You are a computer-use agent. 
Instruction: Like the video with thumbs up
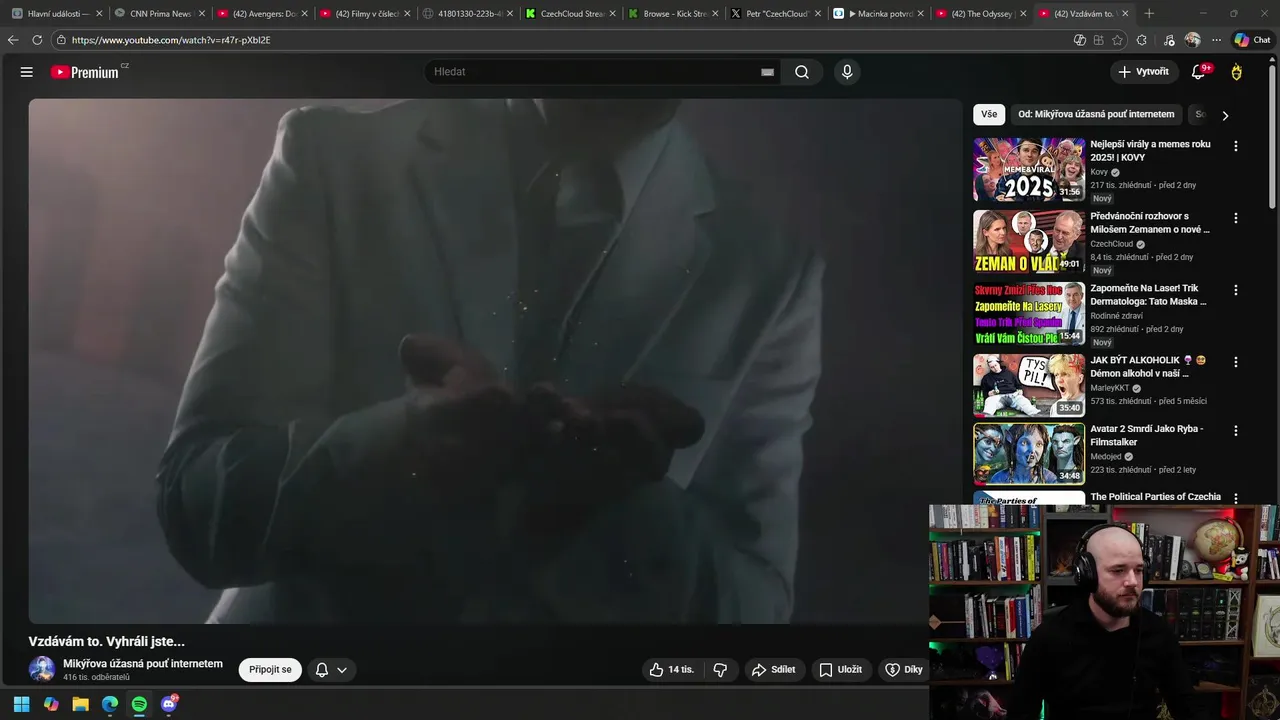pyautogui.click(x=671, y=670)
